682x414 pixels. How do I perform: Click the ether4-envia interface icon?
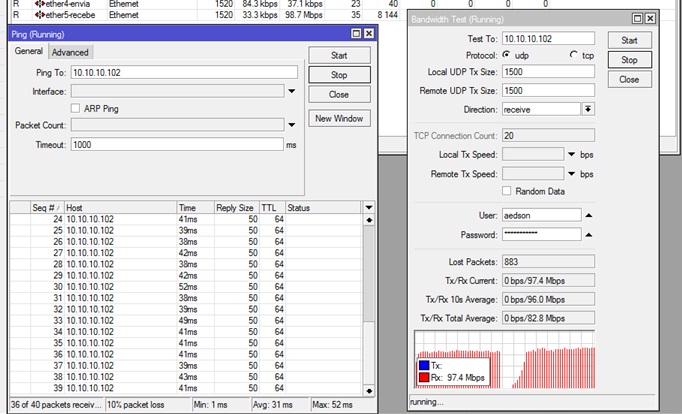coord(40,4)
